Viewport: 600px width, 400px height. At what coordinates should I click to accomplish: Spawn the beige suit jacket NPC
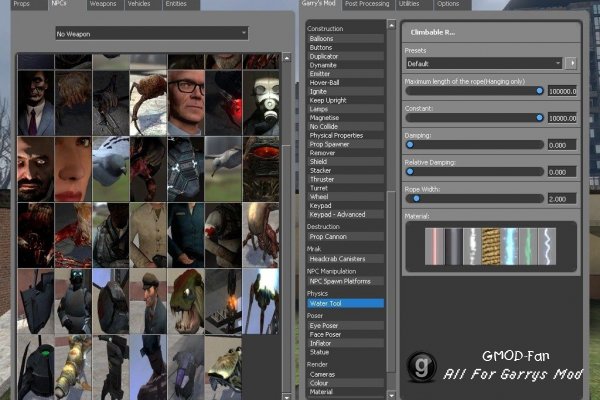tap(148, 235)
